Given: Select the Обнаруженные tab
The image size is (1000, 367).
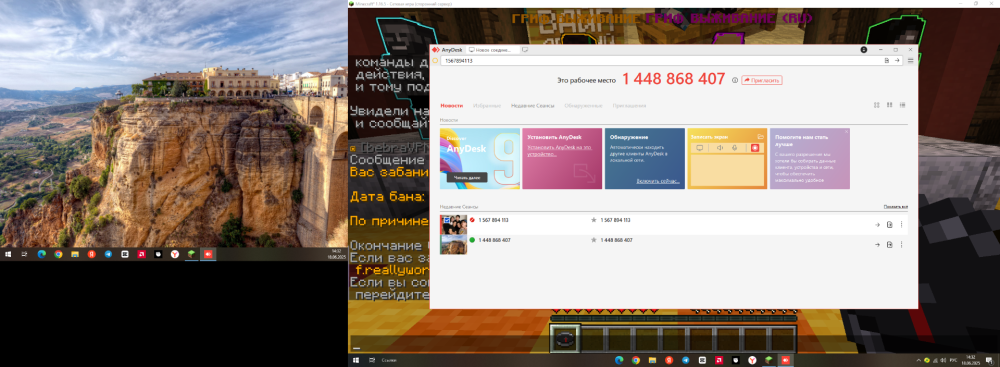Looking at the screenshot, I should coord(583,105).
